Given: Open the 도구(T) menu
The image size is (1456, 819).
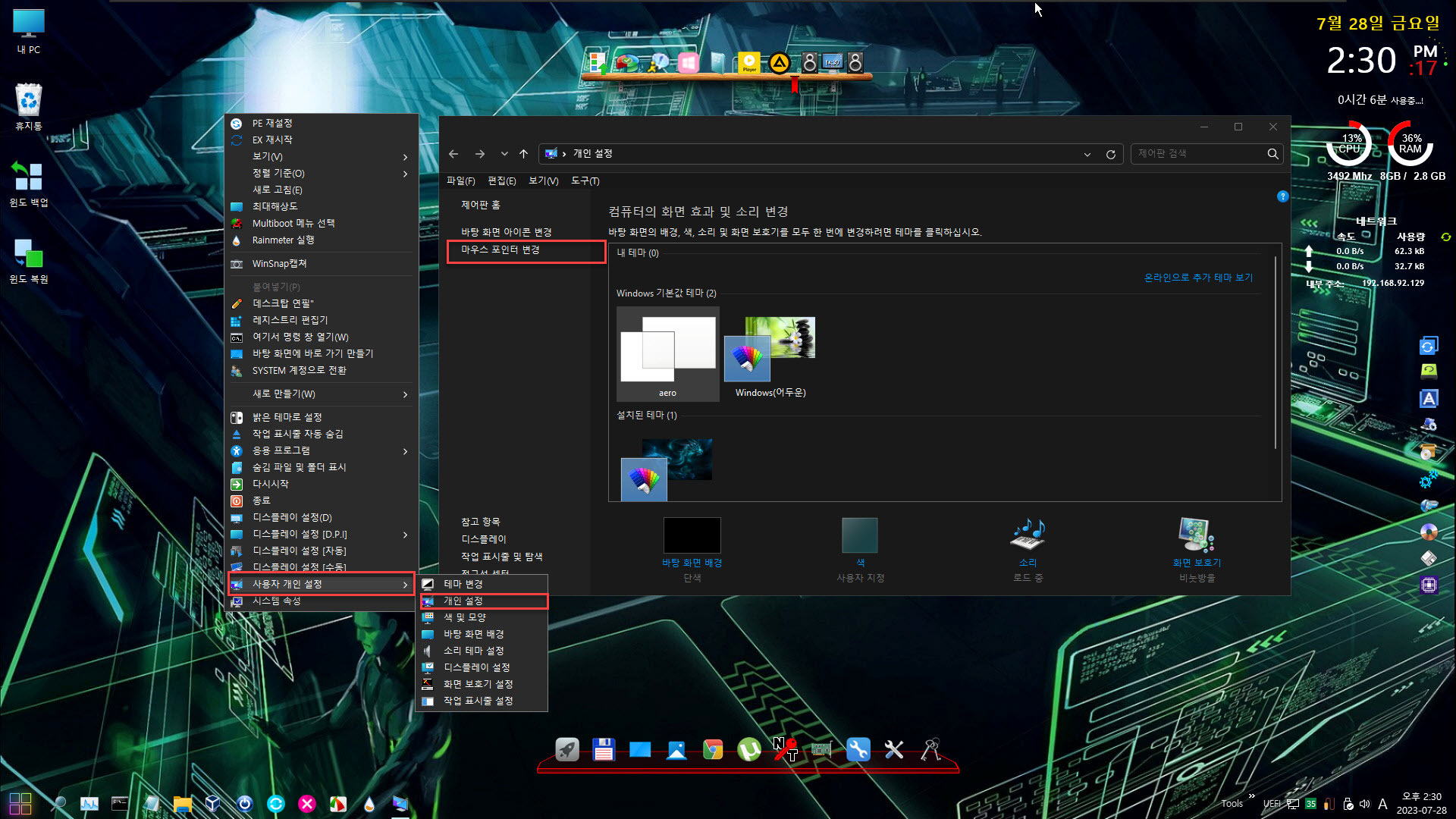Looking at the screenshot, I should 585,180.
